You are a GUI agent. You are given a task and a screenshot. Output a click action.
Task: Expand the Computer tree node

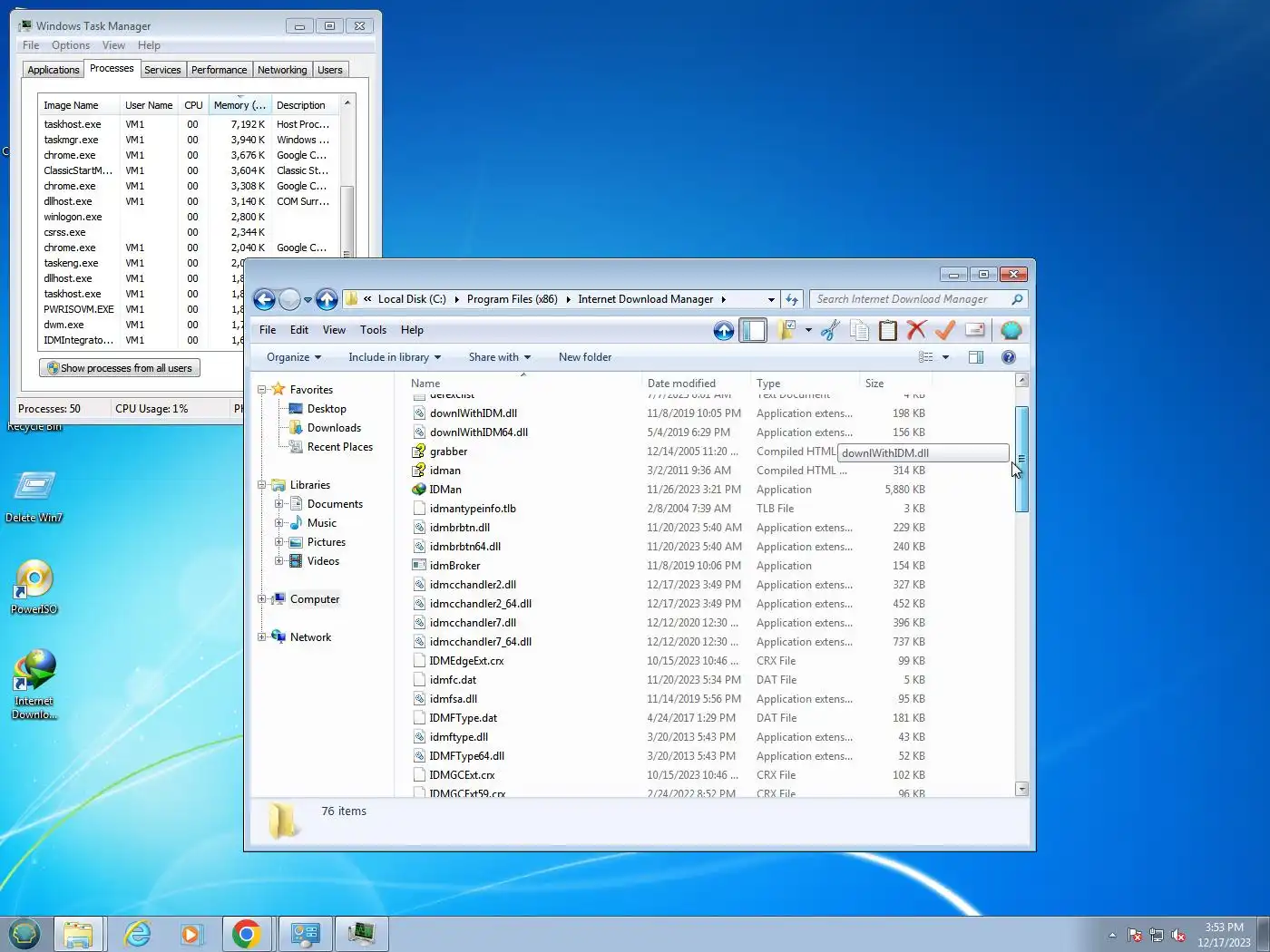point(262,599)
